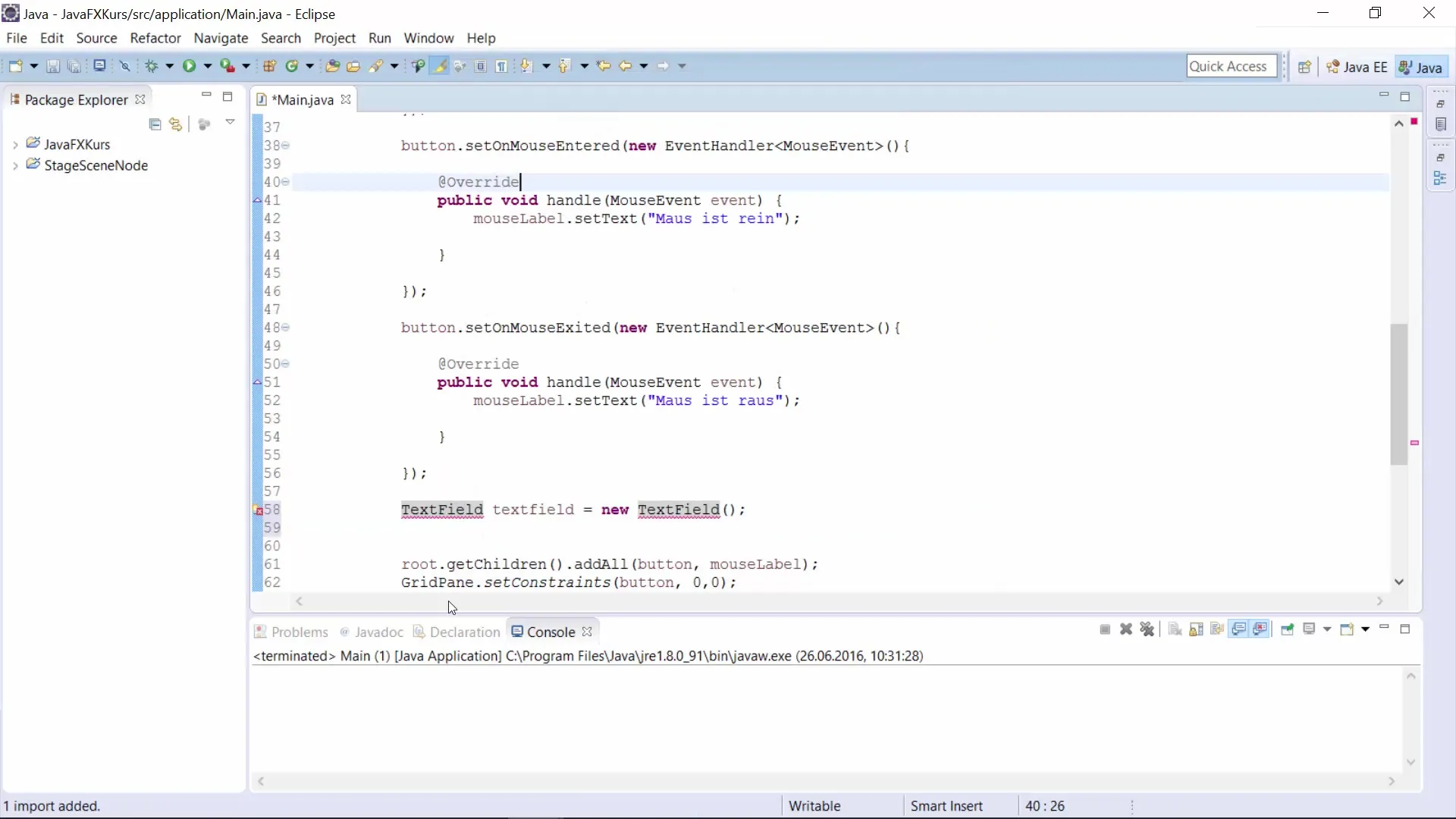This screenshot has width=1456, height=819.
Task: Start debugging with the bug icon
Action: (152, 66)
